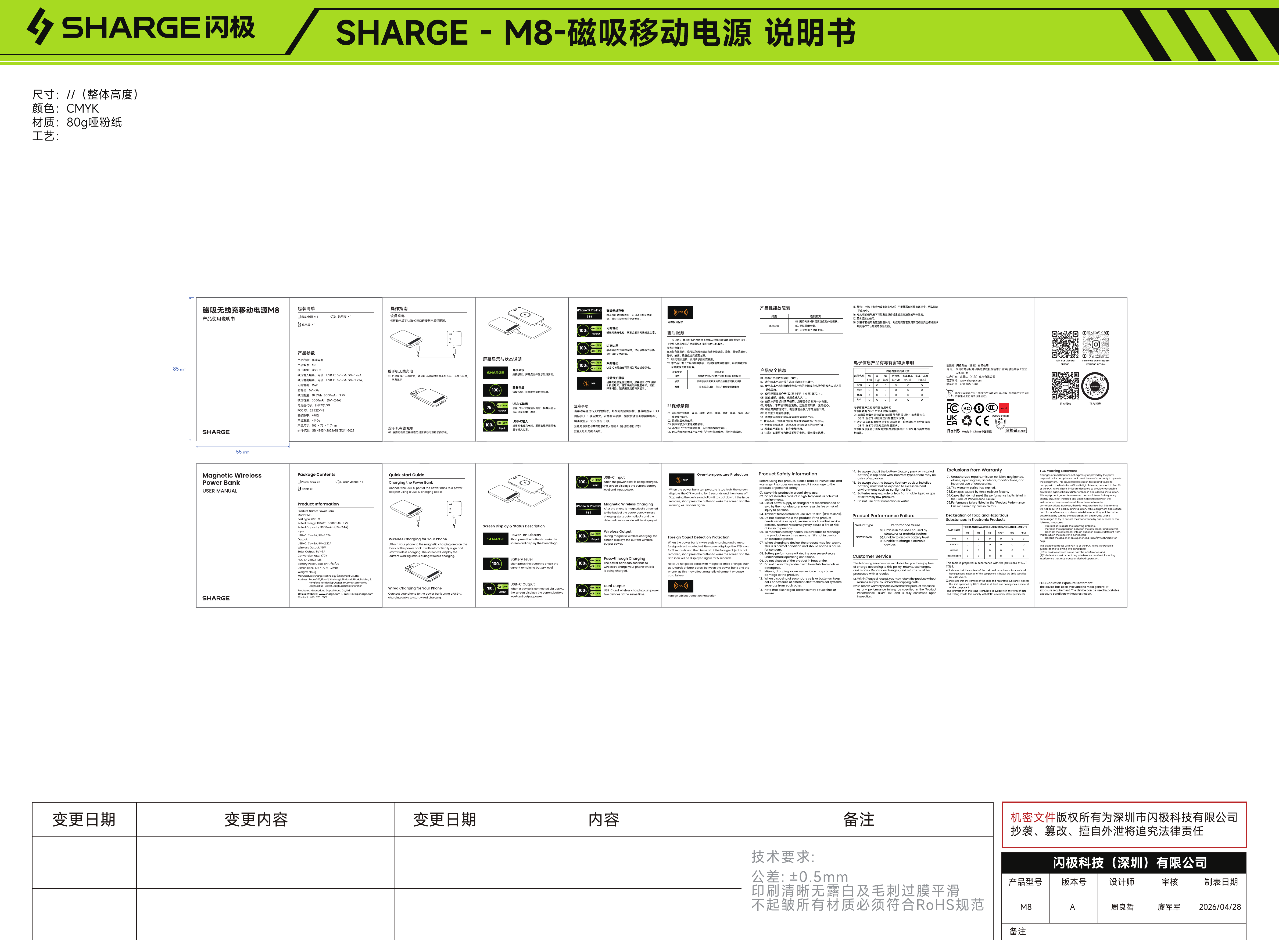Select the UKCA certification mark
Screen dimensions: 1279x952
pos(952,421)
